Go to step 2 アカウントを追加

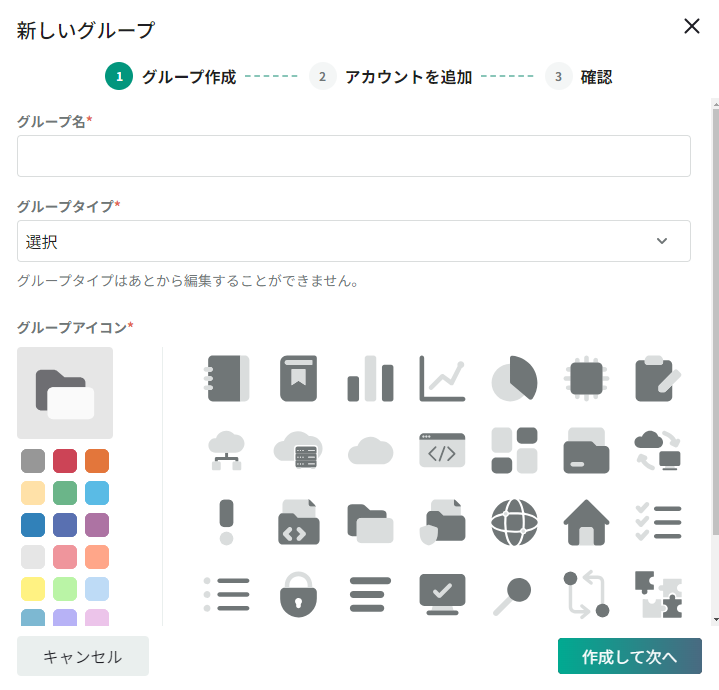click(391, 77)
